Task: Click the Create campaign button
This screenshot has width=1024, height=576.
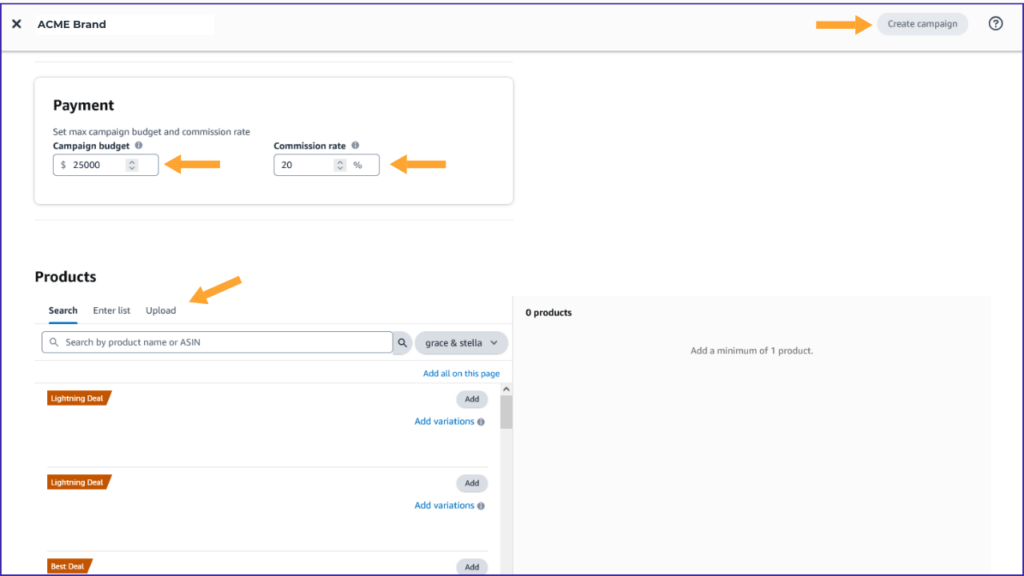Action: pyautogui.click(x=921, y=23)
